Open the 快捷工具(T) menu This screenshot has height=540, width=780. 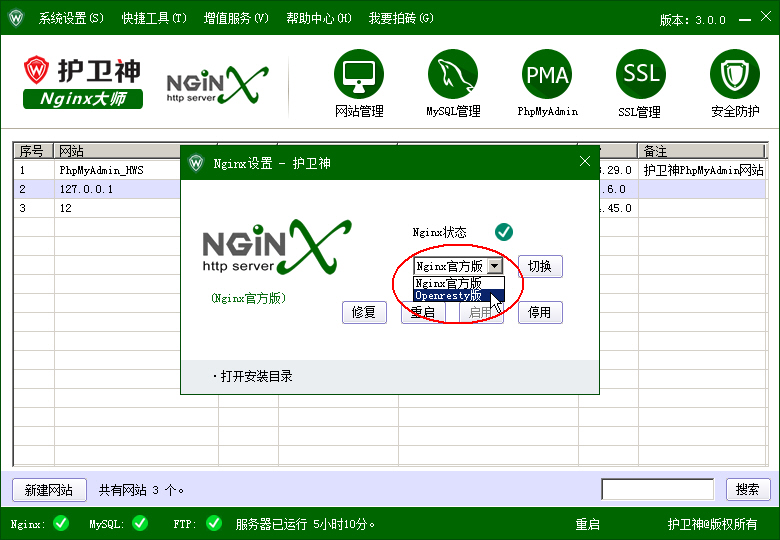pyautogui.click(x=154, y=19)
